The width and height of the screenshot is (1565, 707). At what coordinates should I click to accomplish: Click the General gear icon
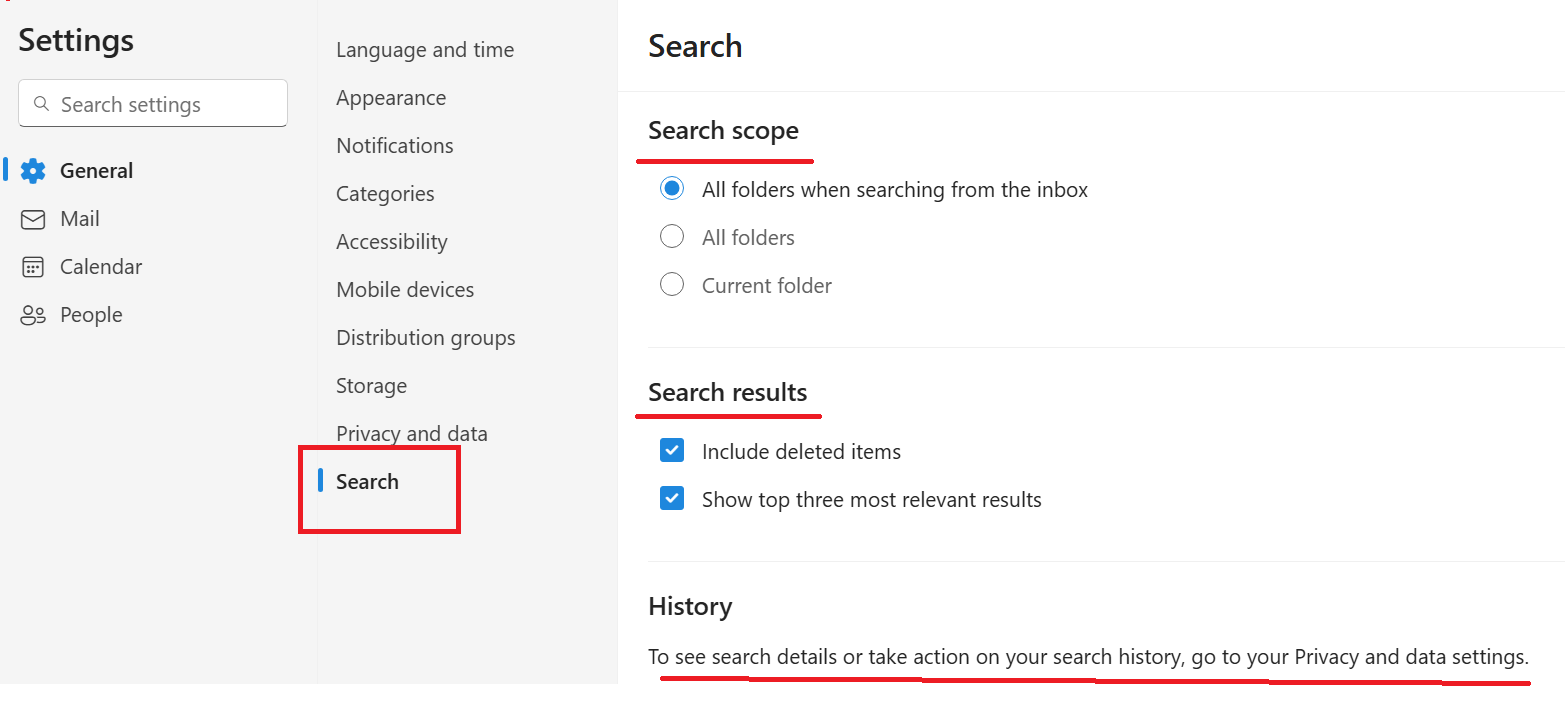coord(33,171)
